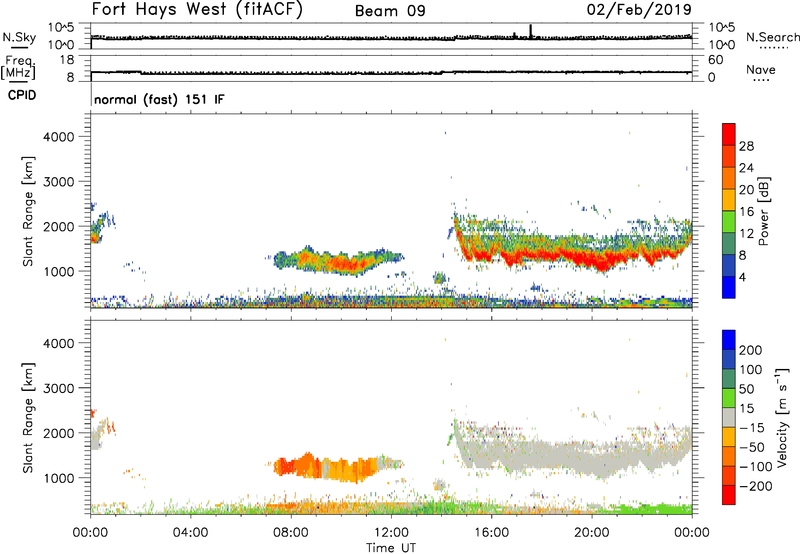Click the "18" tick on the frequency axis
The height and width of the screenshot is (554, 800).
point(67,60)
